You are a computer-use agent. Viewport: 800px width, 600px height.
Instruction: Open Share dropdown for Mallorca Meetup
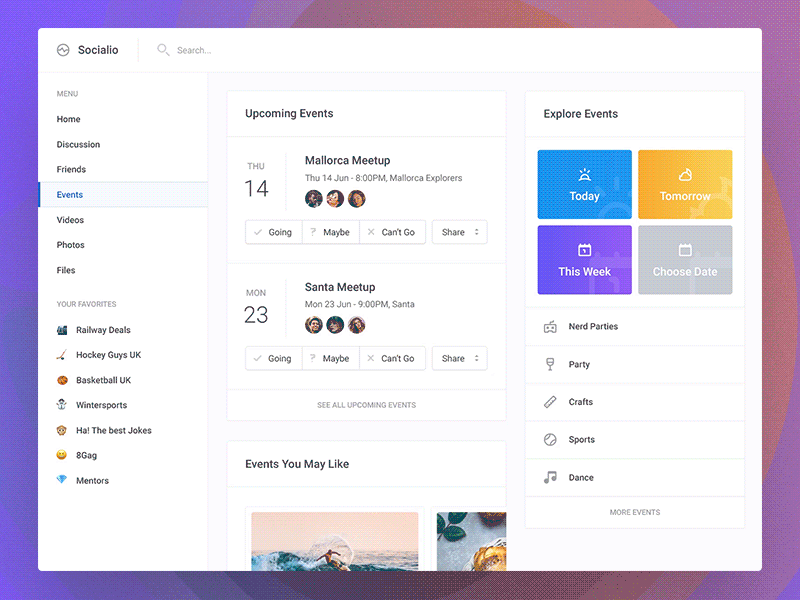coord(460,232)
